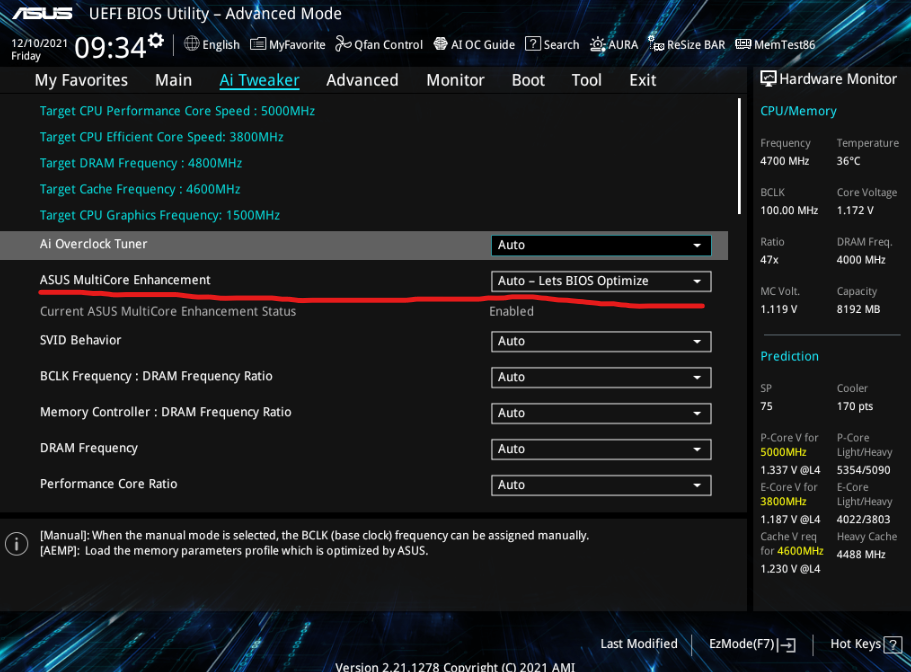Viewport: 911px width, 672px height.
Task: Click Target CPU Performance Core Speed text
Action: click(177, 111)
